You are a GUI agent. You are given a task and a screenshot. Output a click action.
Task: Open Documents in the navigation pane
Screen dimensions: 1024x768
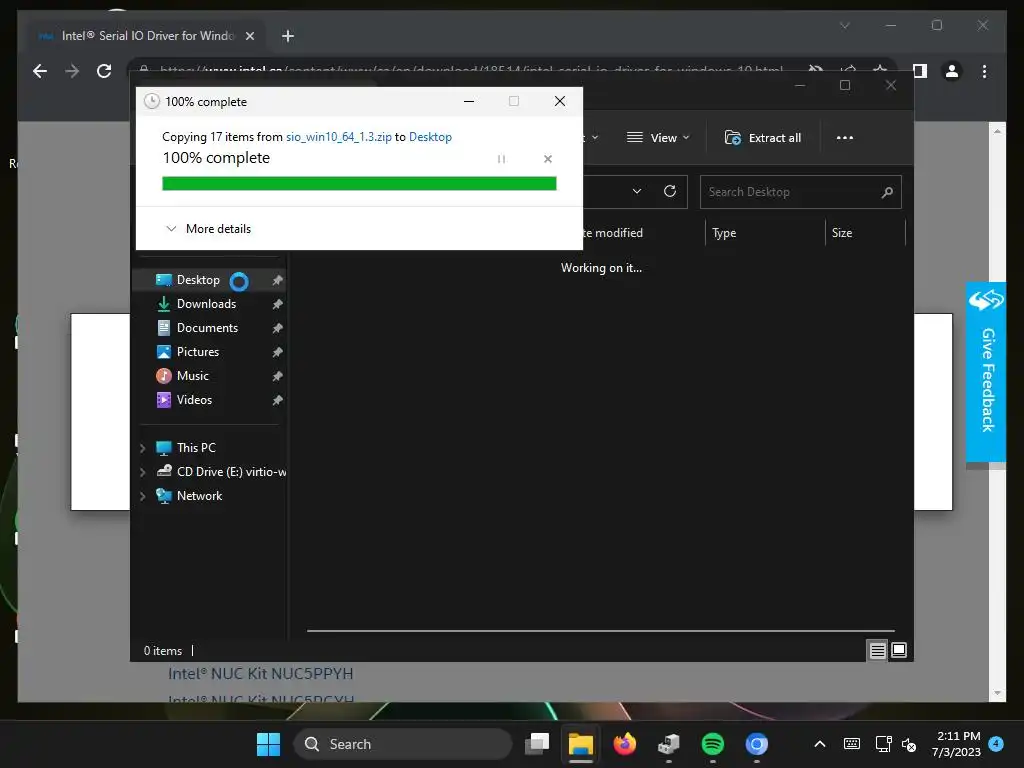(207, 328)
